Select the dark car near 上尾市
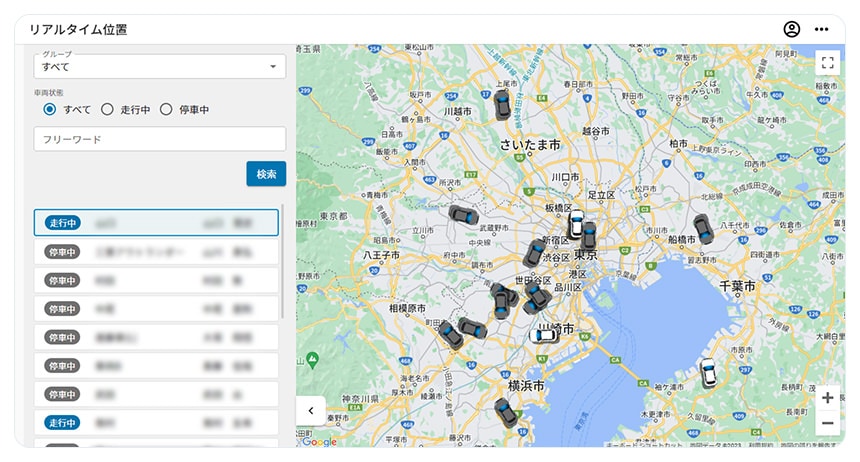Viewport: 860px width, 462px height. (x=502, y=105)
